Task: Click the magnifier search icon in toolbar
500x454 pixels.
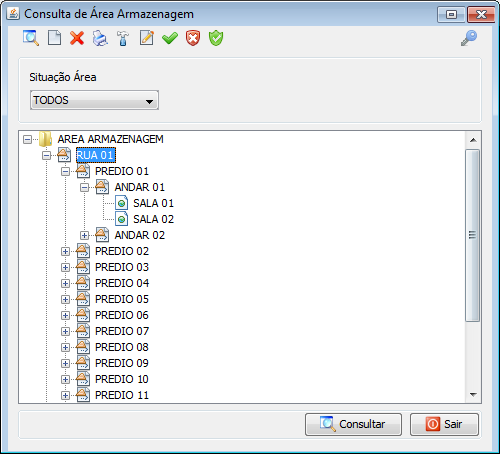Action: coord(31,38)
